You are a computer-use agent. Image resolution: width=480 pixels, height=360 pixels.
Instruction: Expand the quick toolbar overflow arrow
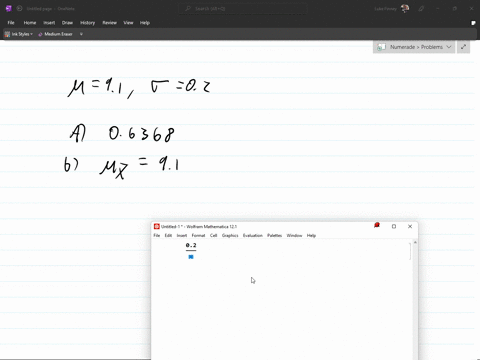pyautogui.click(x=81, y=34)
